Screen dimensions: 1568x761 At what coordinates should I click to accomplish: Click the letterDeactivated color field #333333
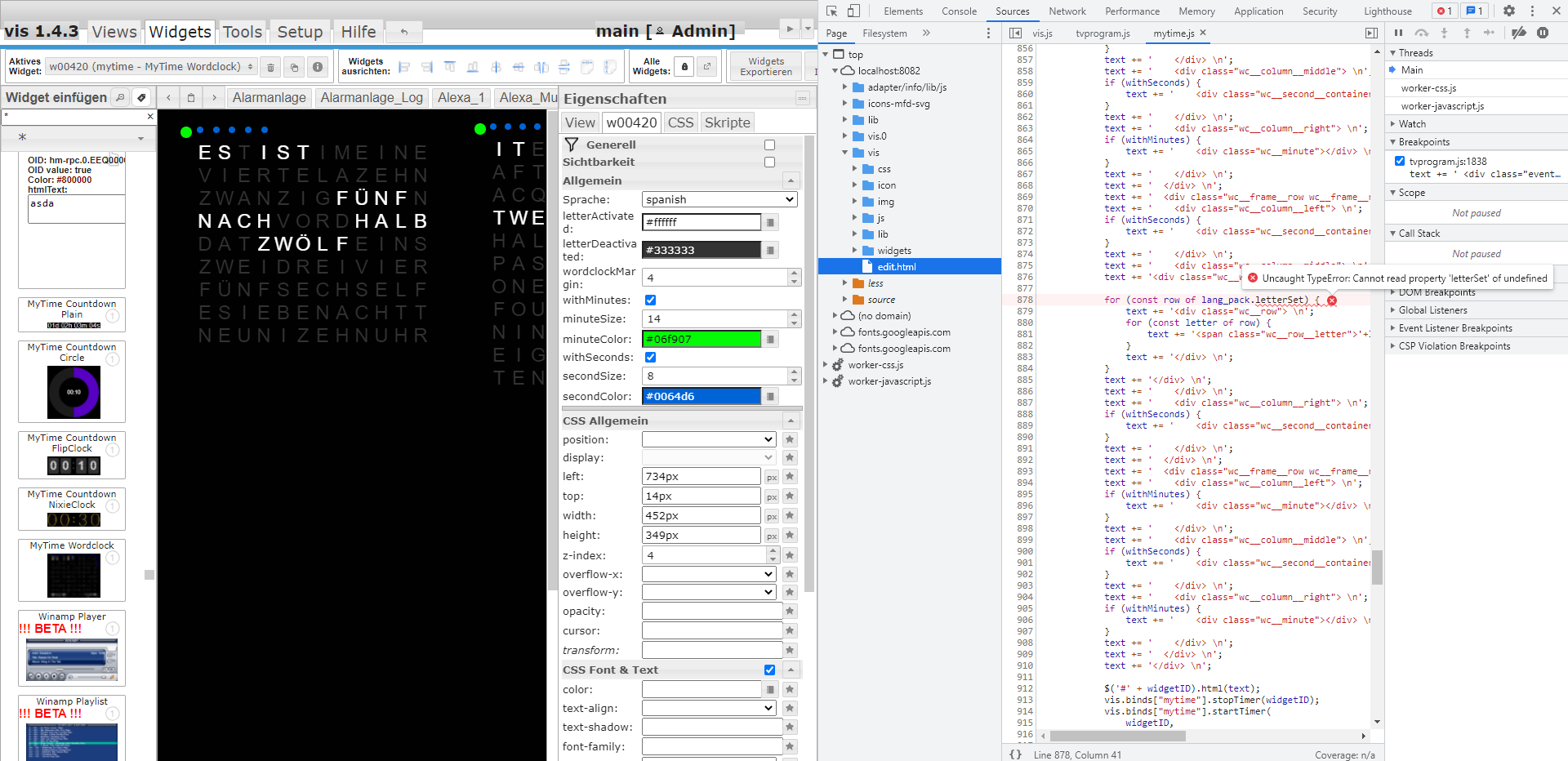click(702, 250)
